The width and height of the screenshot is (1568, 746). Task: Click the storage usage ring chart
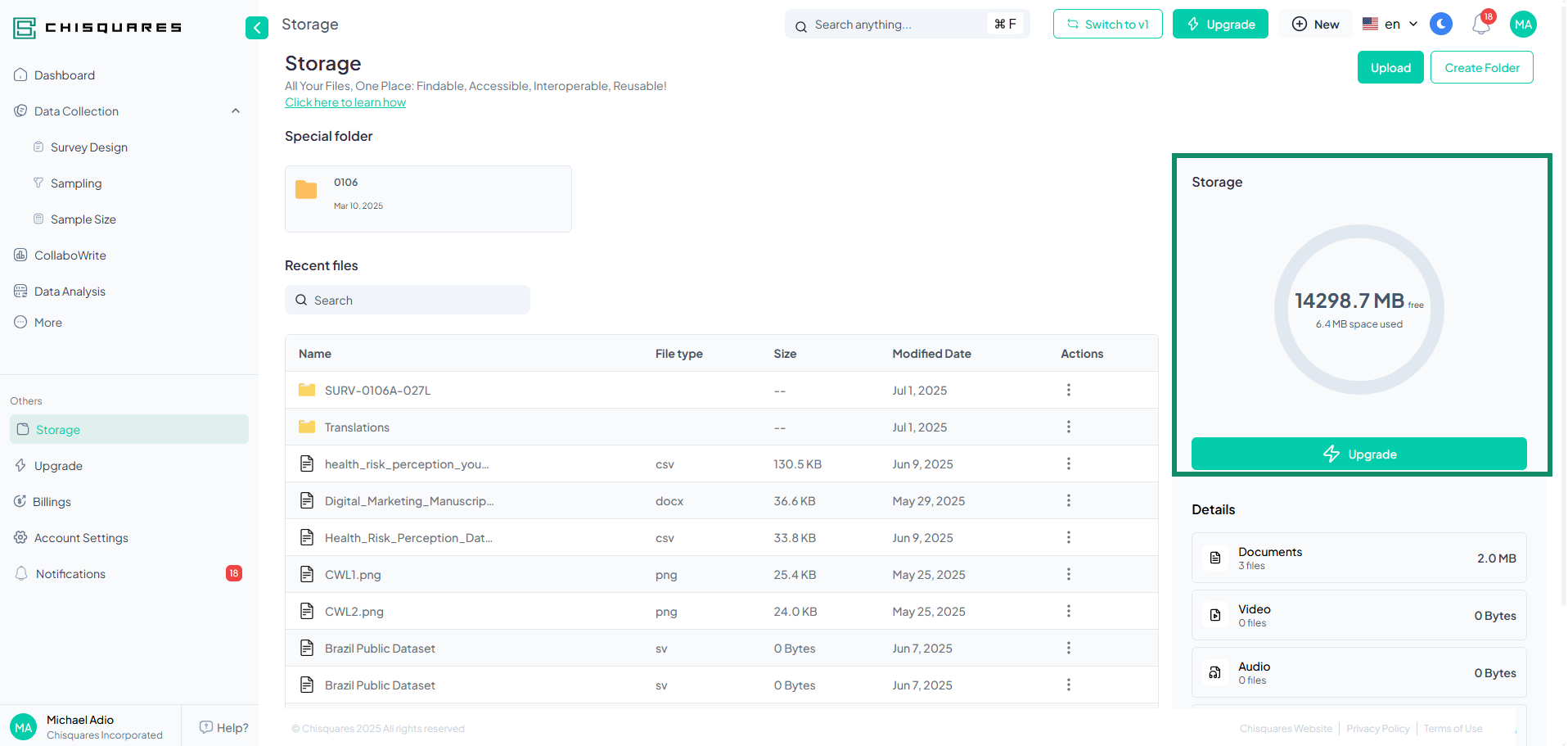click(x=1358, y=310)
